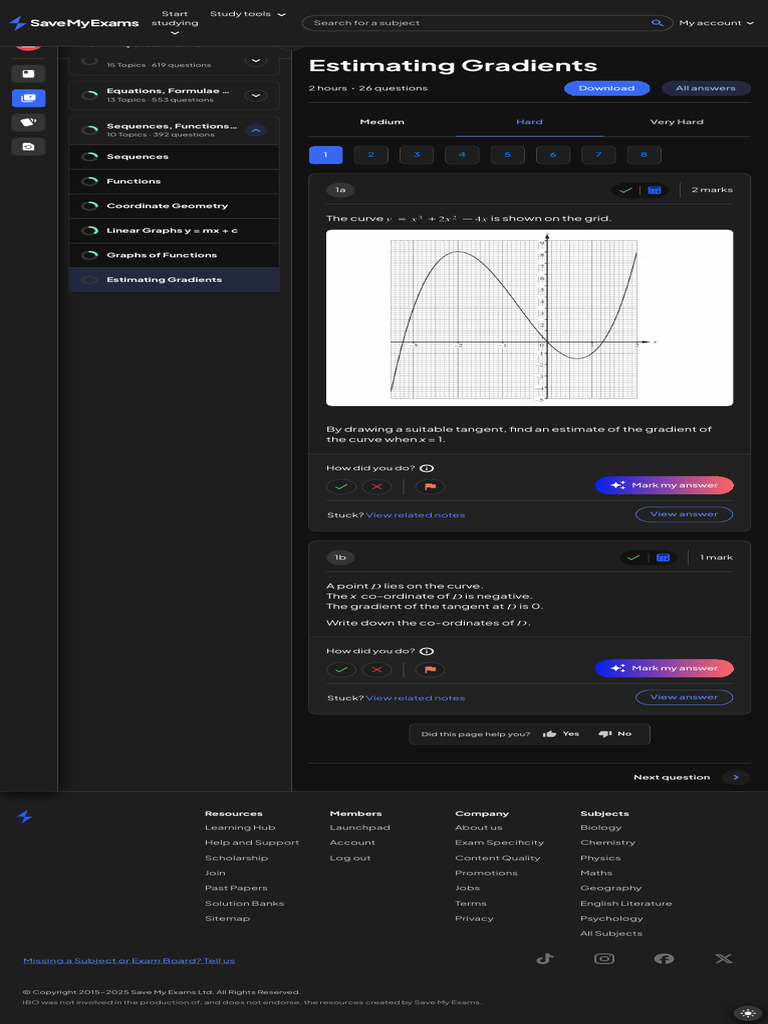Click the Download button
The width and height of the screenshot is (768, 1024).
click(x=606, y=88)
